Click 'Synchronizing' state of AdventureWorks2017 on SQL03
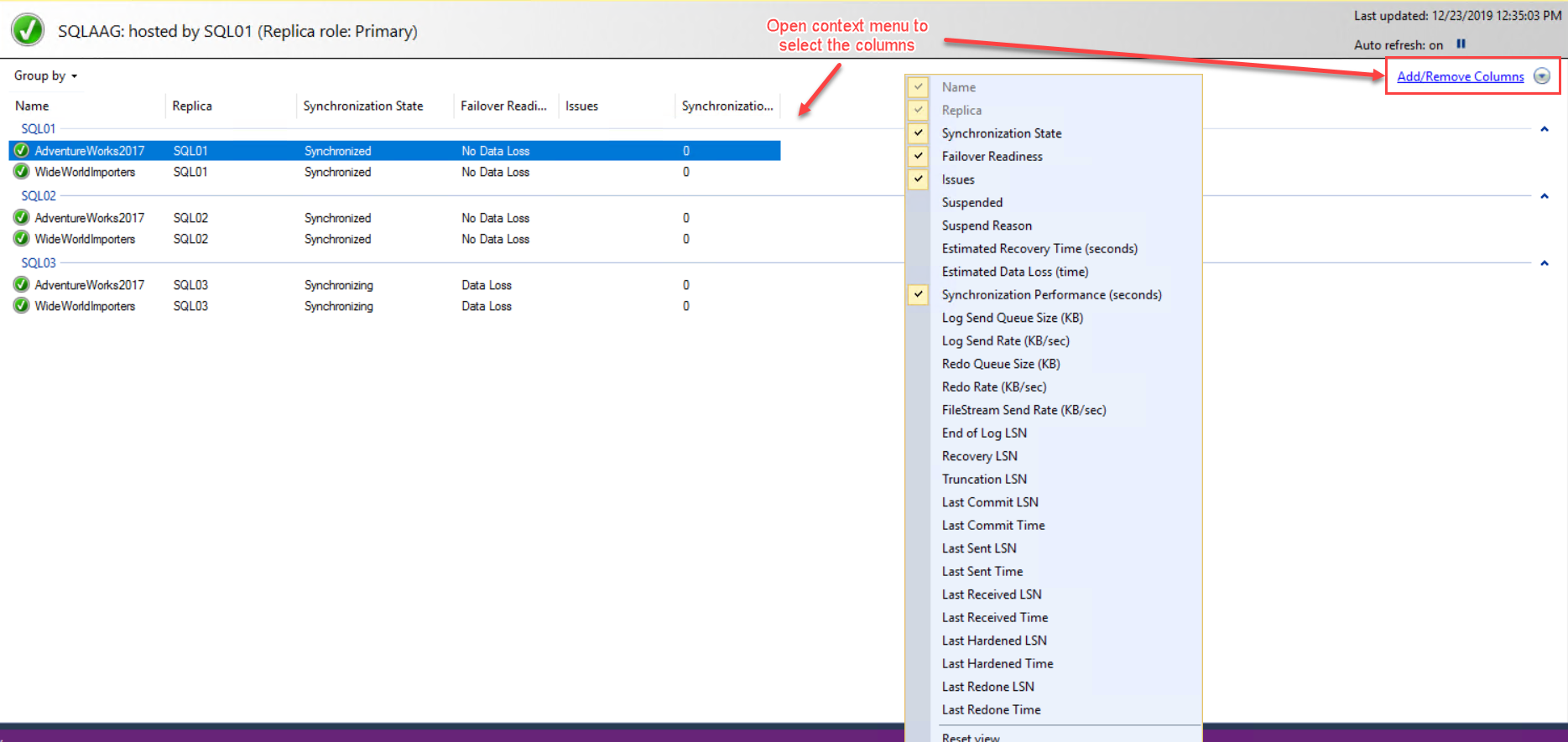Screen dimensions: 1568x742 tap(339, 285)
